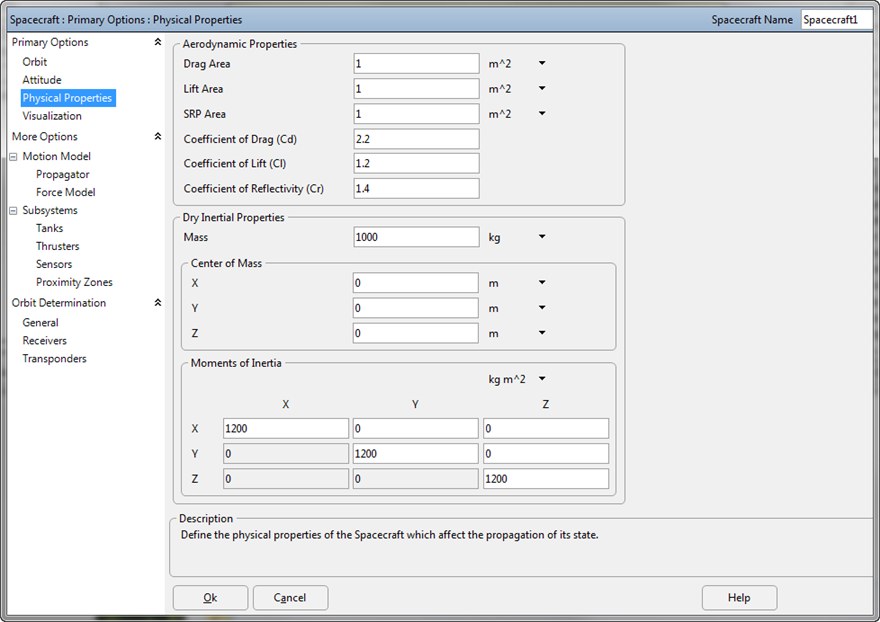Click the Lift Area input field
Screen dimensions: 880x622
(416, 89)
